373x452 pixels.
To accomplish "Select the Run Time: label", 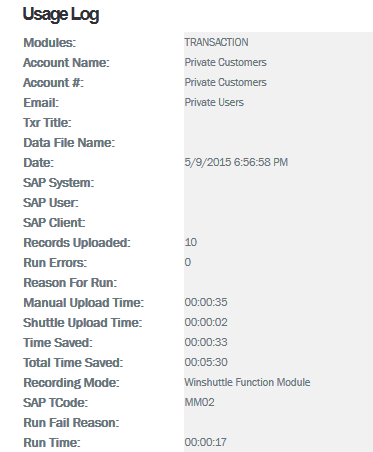I will (x=52, y=443).
